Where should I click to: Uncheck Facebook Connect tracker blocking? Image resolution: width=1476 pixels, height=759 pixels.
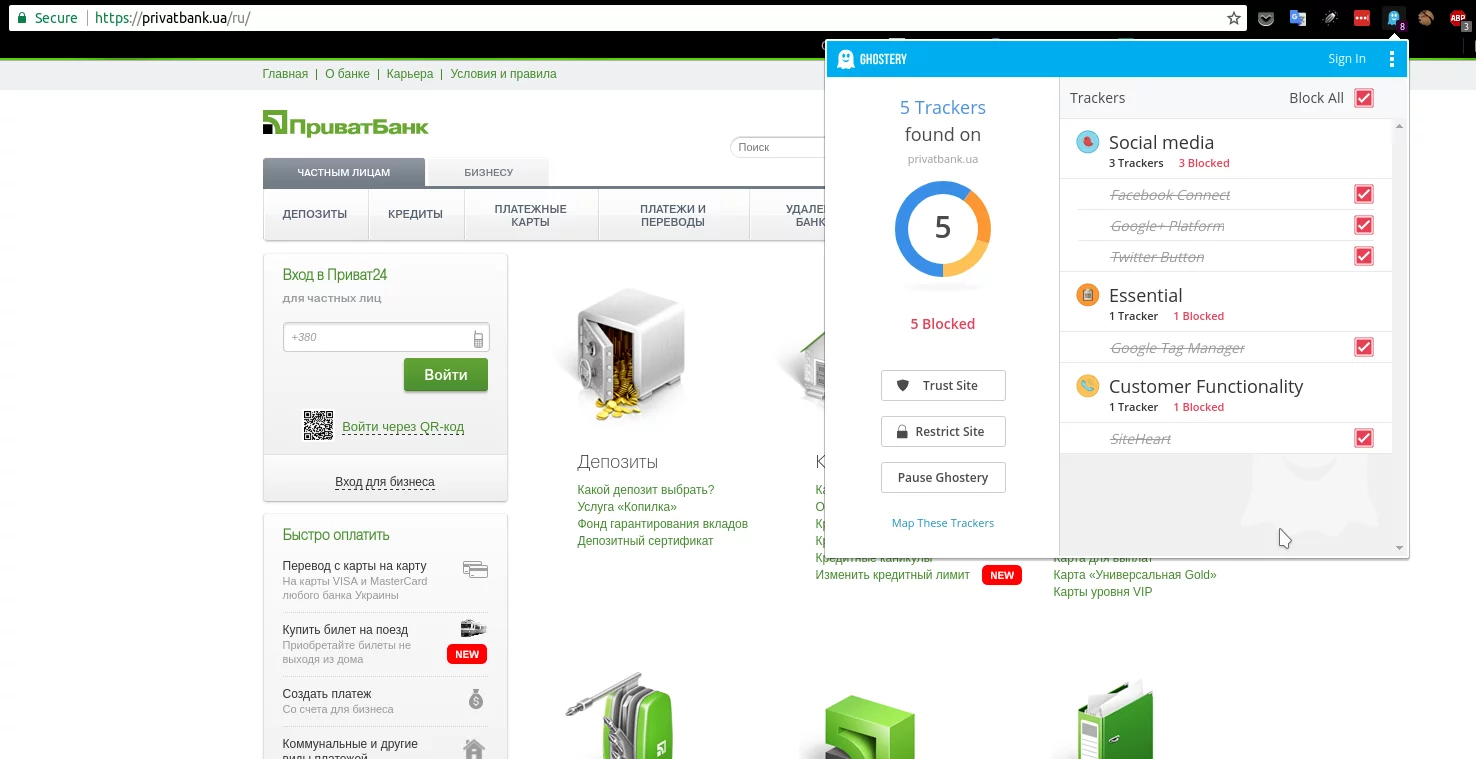point(1364,194)
